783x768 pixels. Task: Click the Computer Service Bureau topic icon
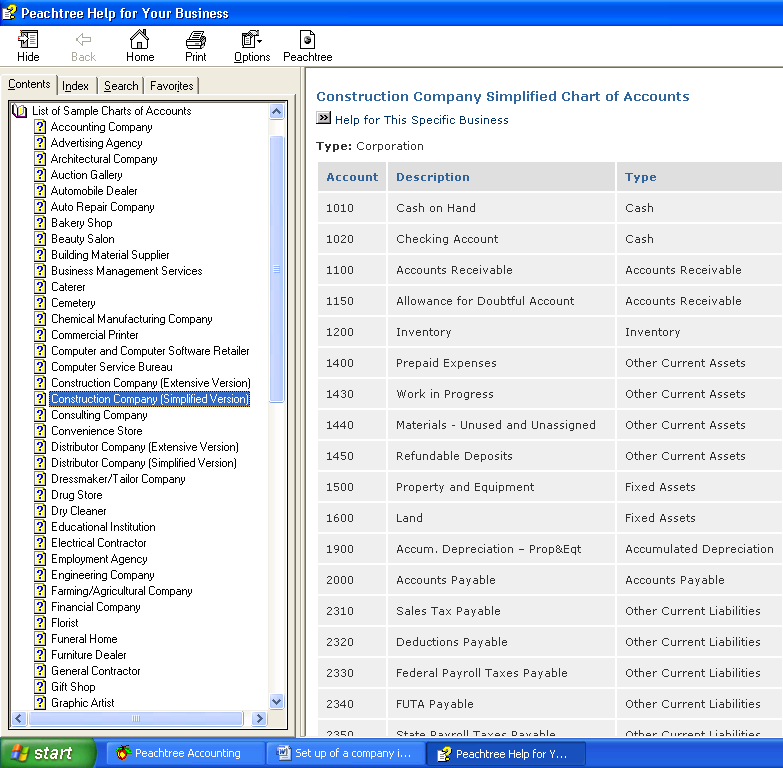(x=40, y=367)
